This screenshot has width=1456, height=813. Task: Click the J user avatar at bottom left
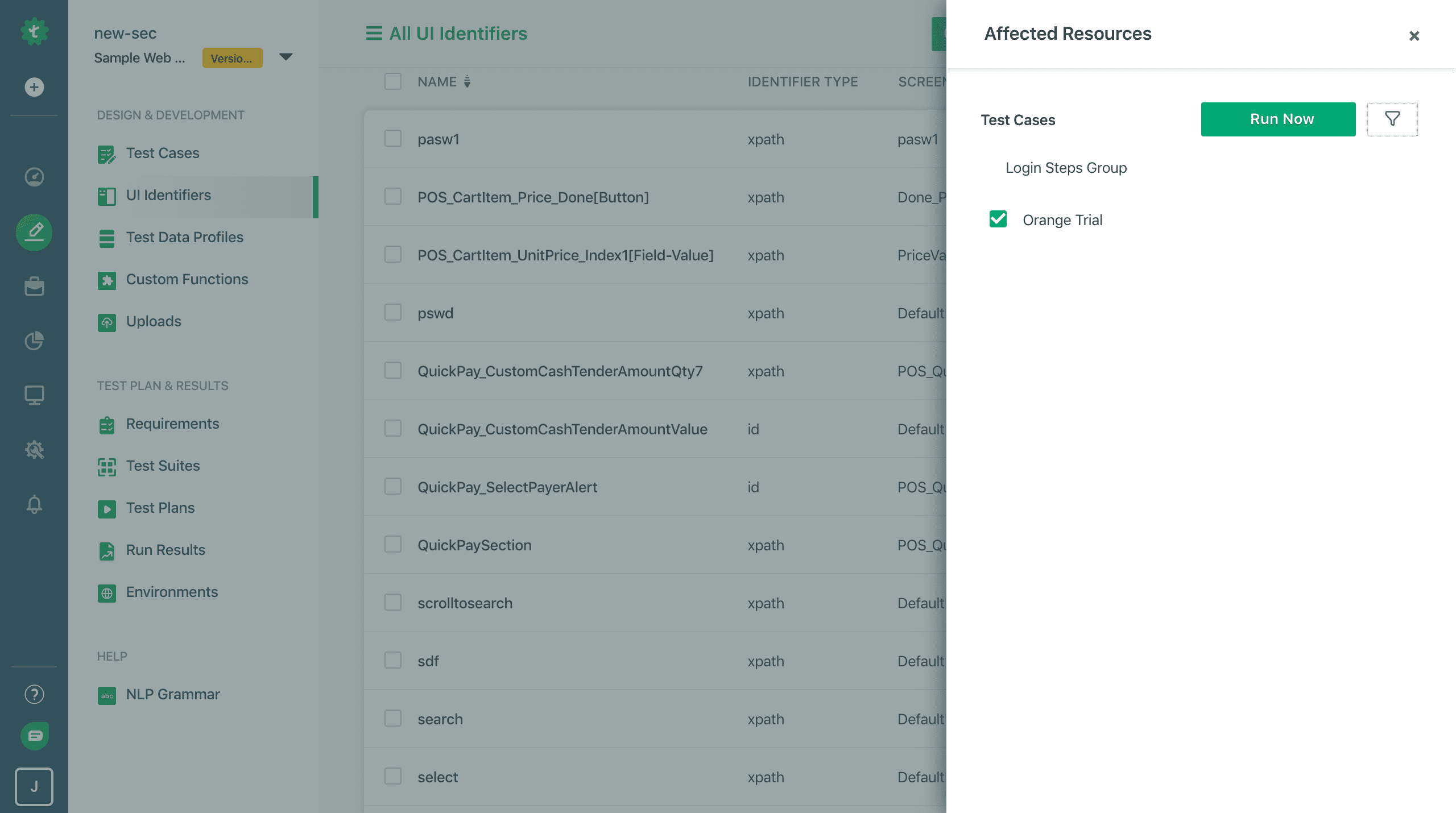[34, 787]
